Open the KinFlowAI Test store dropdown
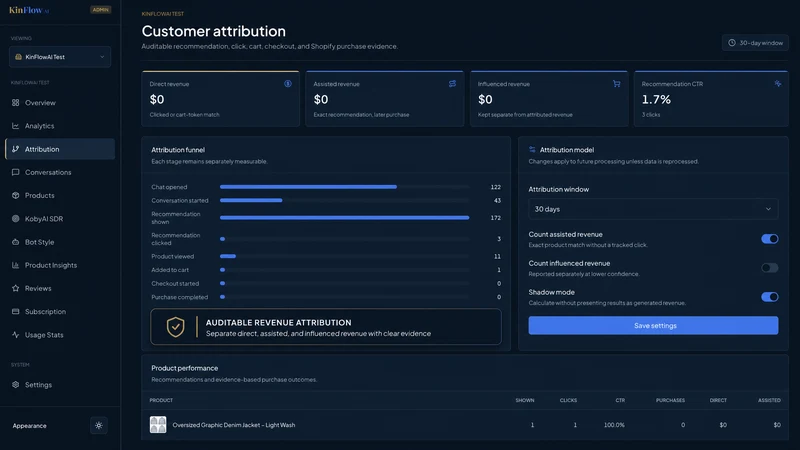Screen dimensions: 800x450 60,57
